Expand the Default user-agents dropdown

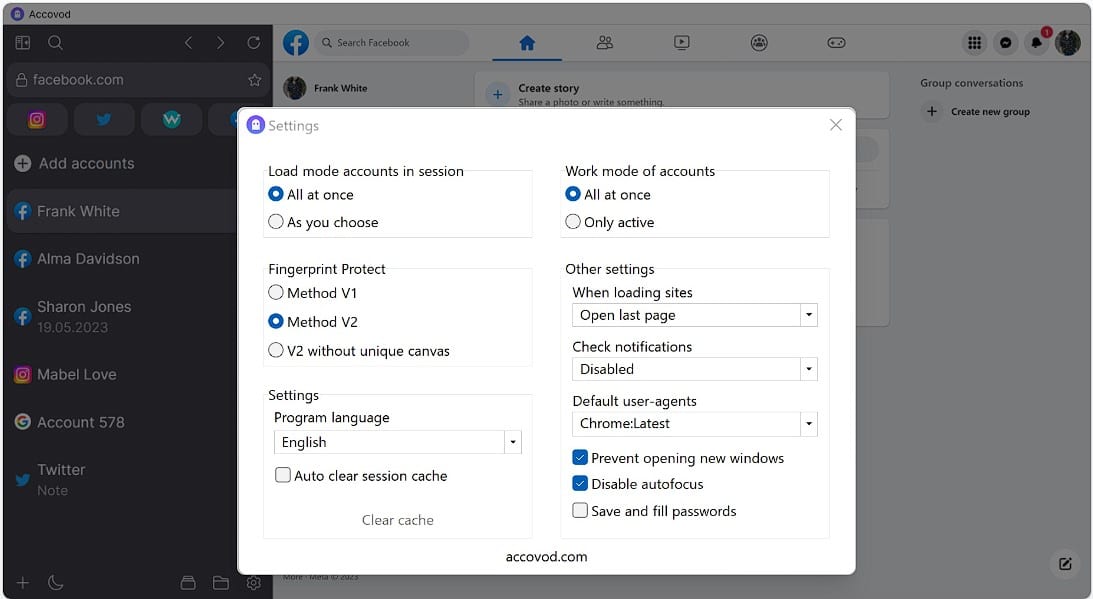click(808, 423)
